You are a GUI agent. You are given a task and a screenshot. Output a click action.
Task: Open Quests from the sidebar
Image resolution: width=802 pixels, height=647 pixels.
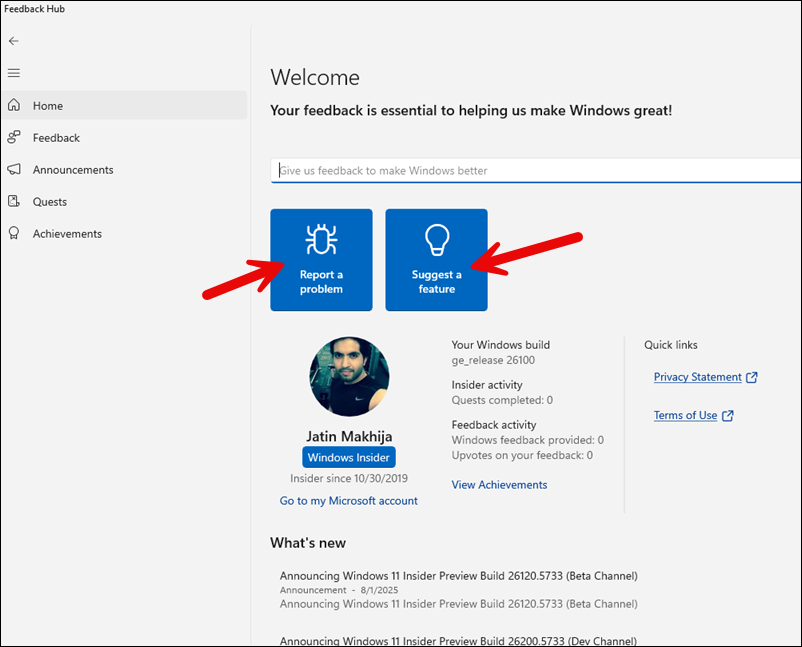coord(124,202)
